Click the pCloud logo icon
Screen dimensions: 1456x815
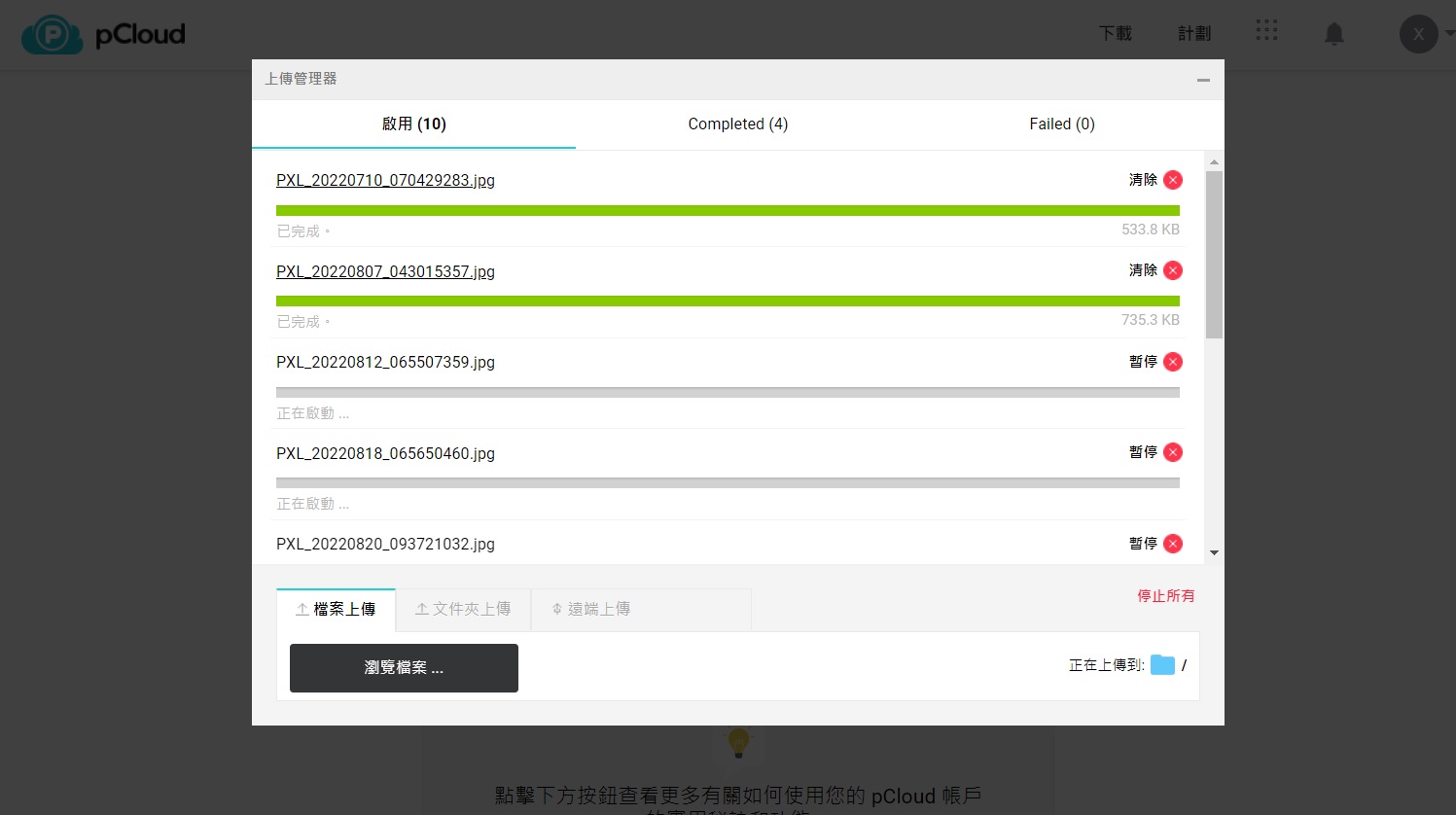pos(53,34)
